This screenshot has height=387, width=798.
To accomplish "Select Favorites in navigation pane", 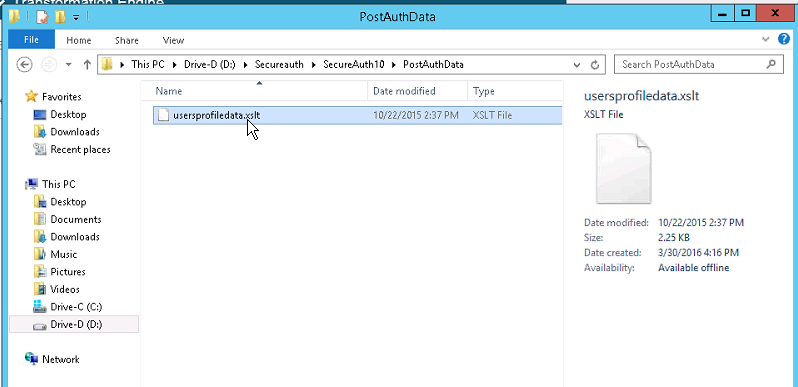I will point(61,97).
